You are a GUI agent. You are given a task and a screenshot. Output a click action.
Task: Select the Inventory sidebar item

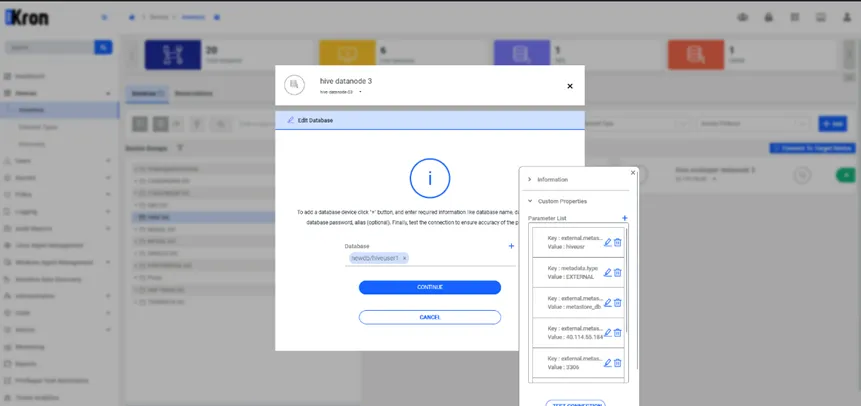click(x=59, y=110)
